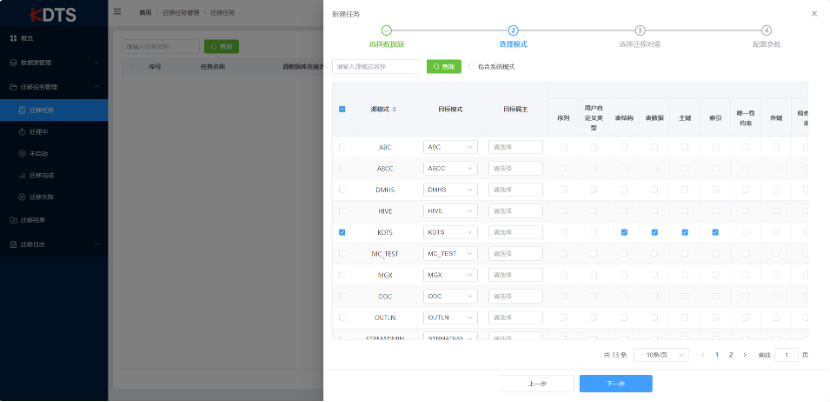Check the ABC row checkbox
The height and width of the screenshot is (402, 830).
click(x=342, y=147)
